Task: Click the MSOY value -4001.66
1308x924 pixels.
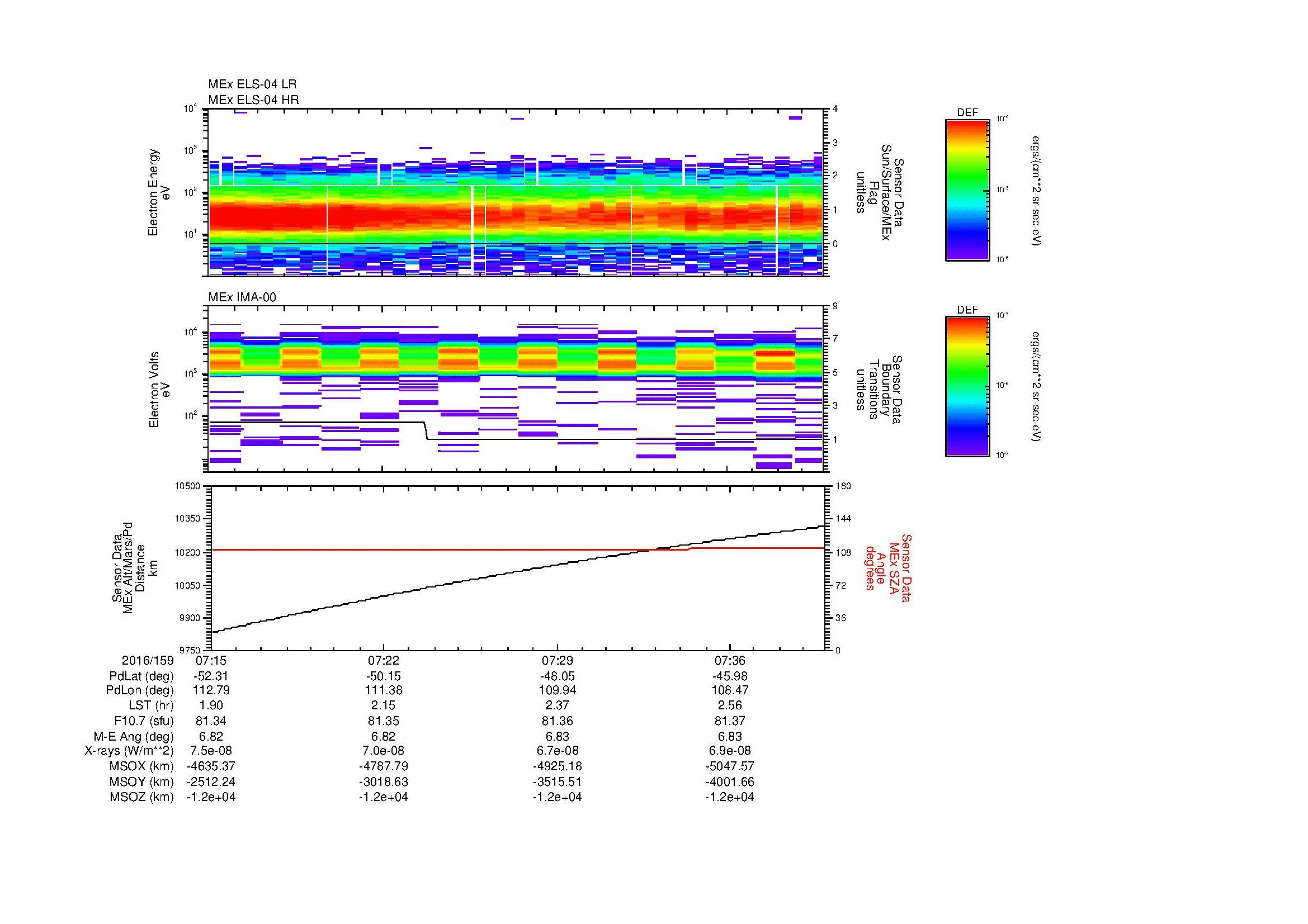Action: (x=730, y=781)
